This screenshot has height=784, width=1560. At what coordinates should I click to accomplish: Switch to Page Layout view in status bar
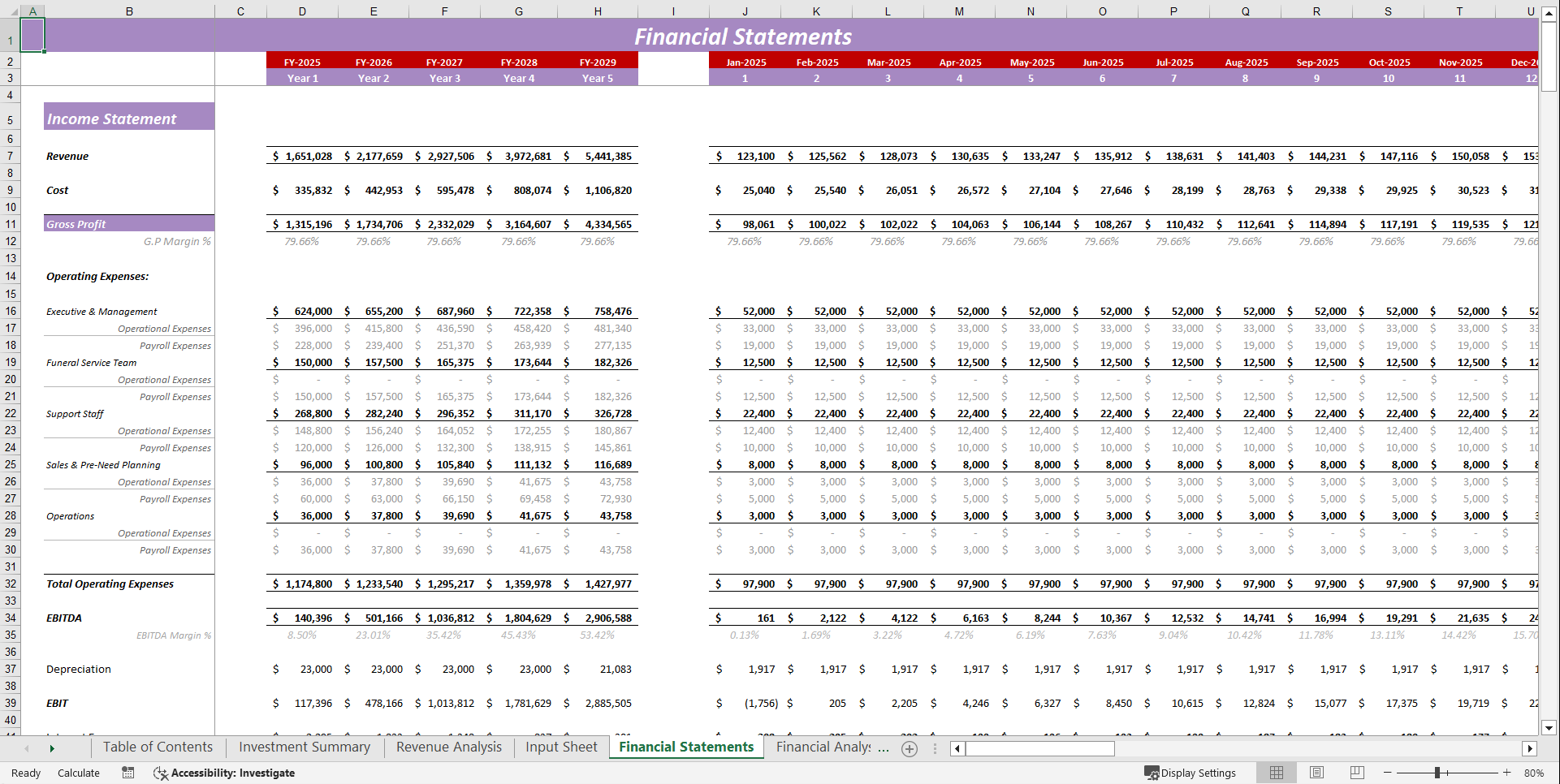1316,773
